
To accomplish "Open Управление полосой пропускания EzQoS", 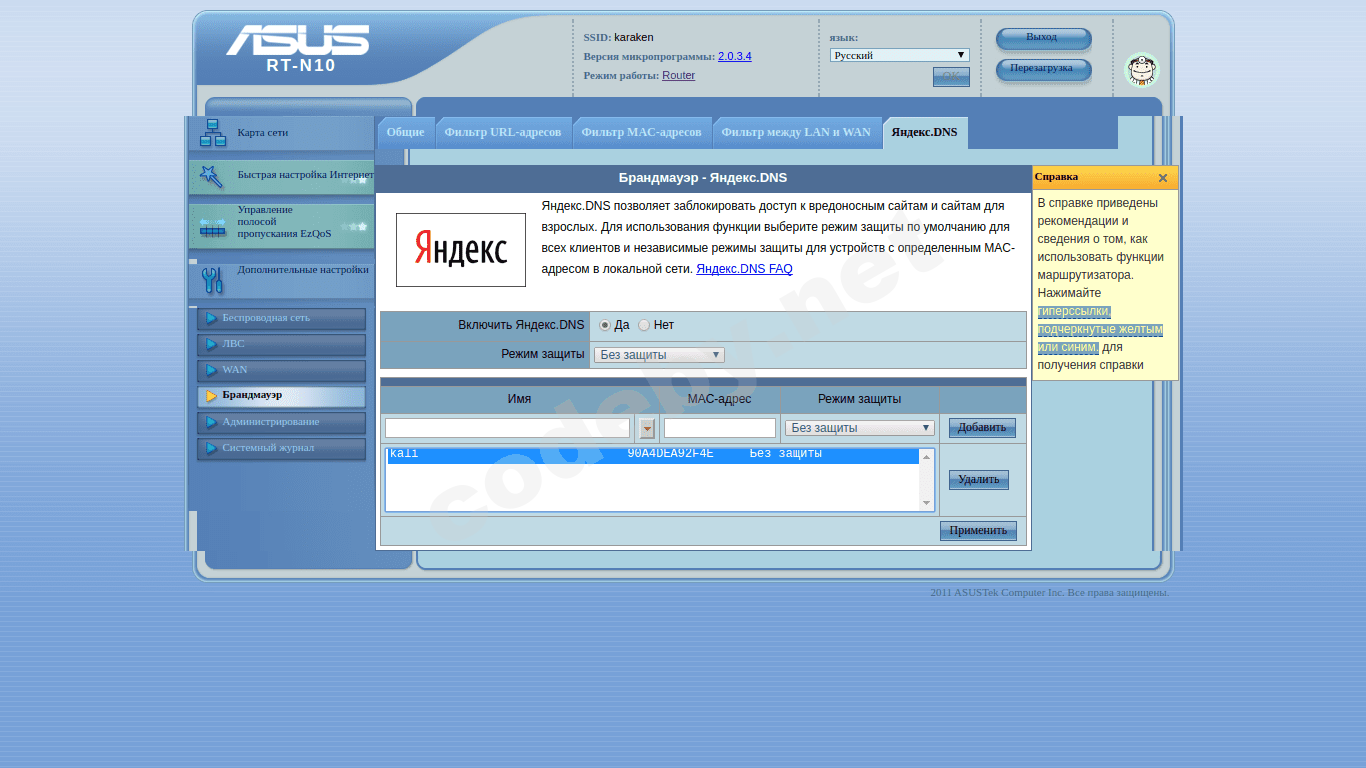I will click(x=281, y=226).
